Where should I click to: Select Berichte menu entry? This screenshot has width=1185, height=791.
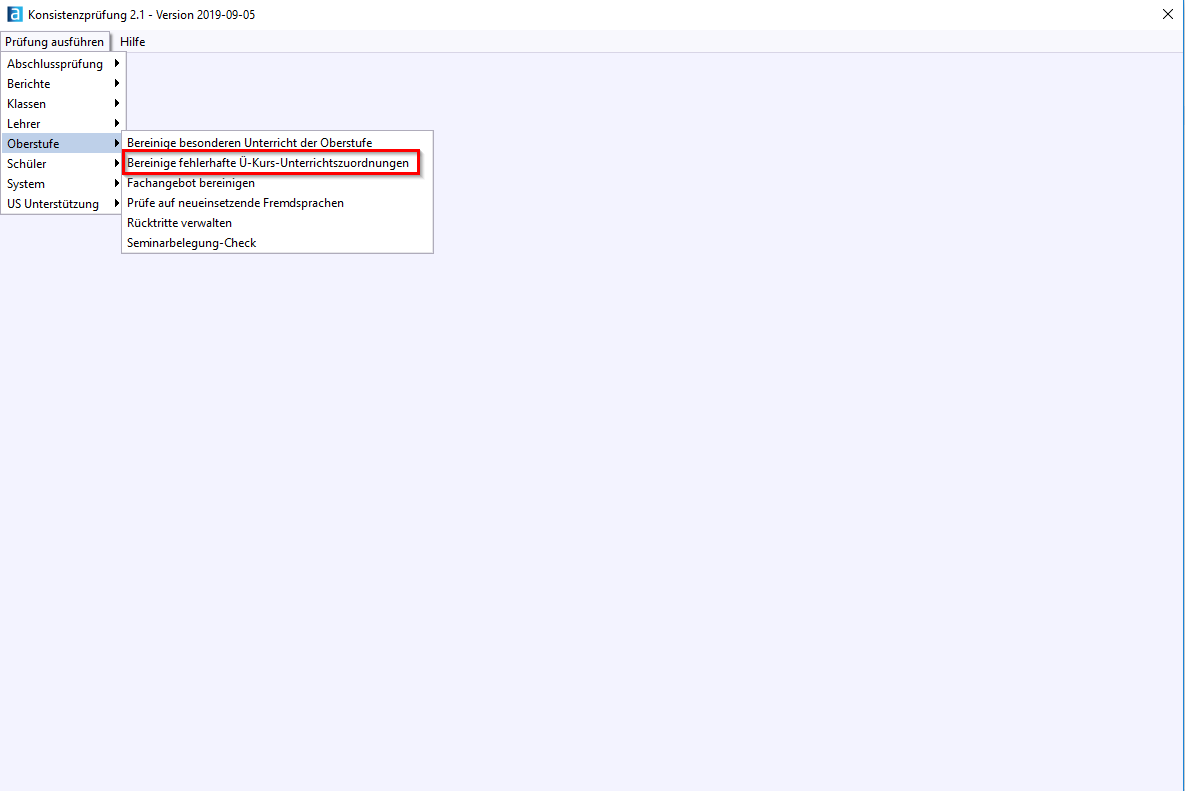(63, 84)
